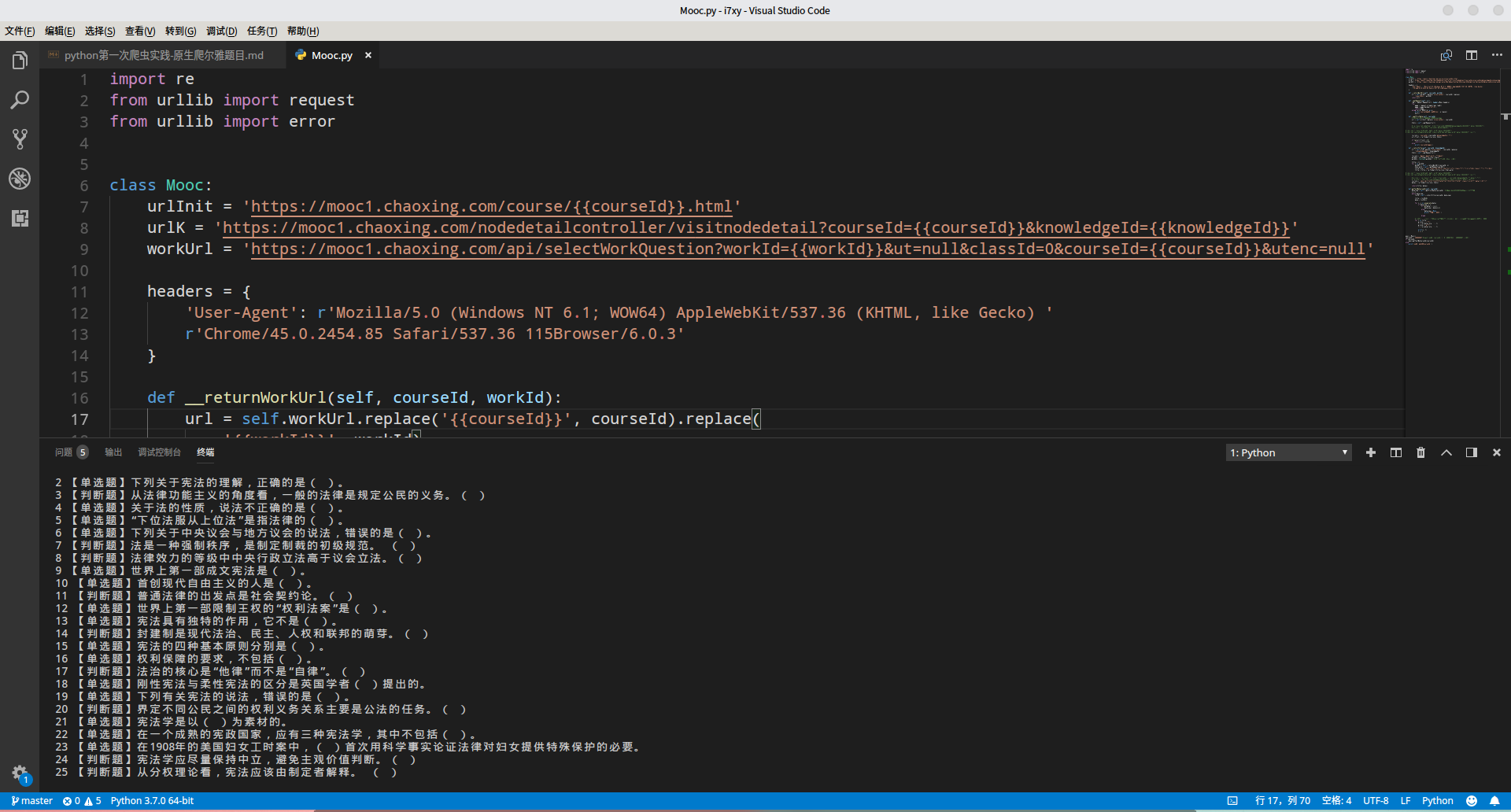1511x812 pixels.
Task: Open the Extensions view in activity bar
Action: [x=20, y=218]
